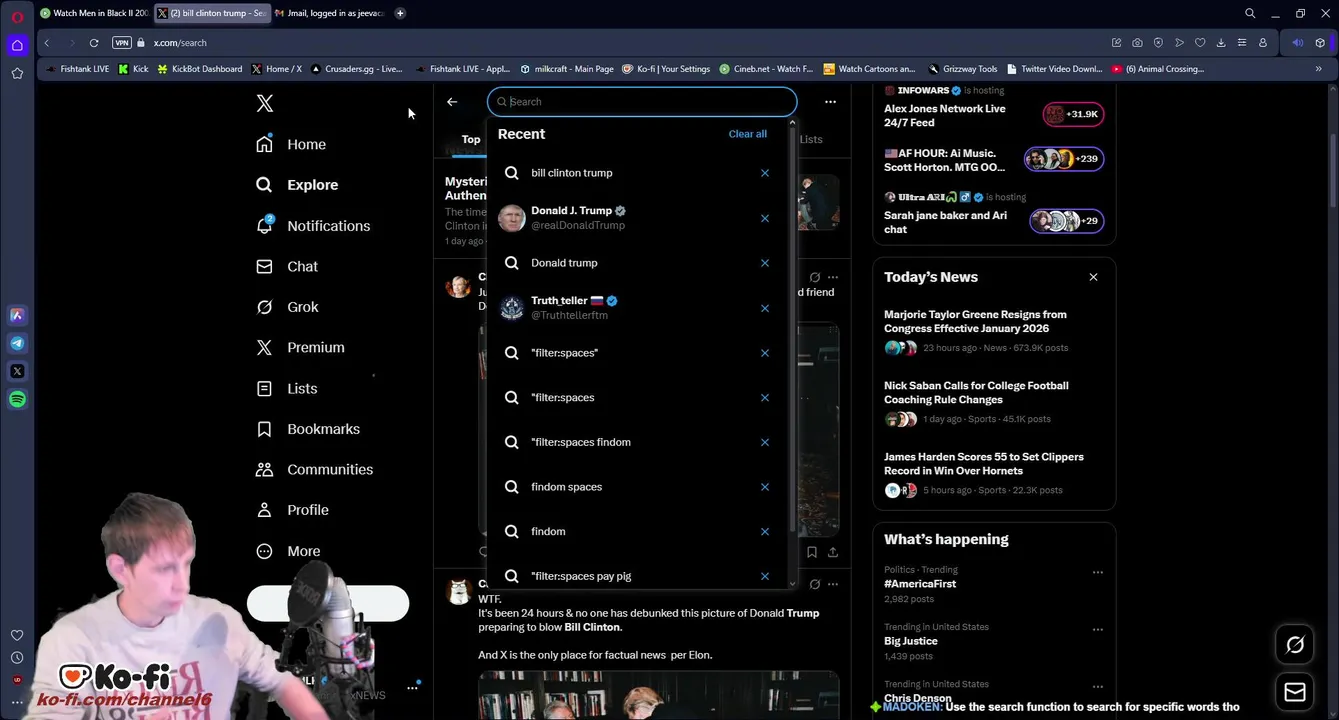1339x720 pixels.
Task: Toggle the VPN badge in address bar
Action: [x=122, y=43]
